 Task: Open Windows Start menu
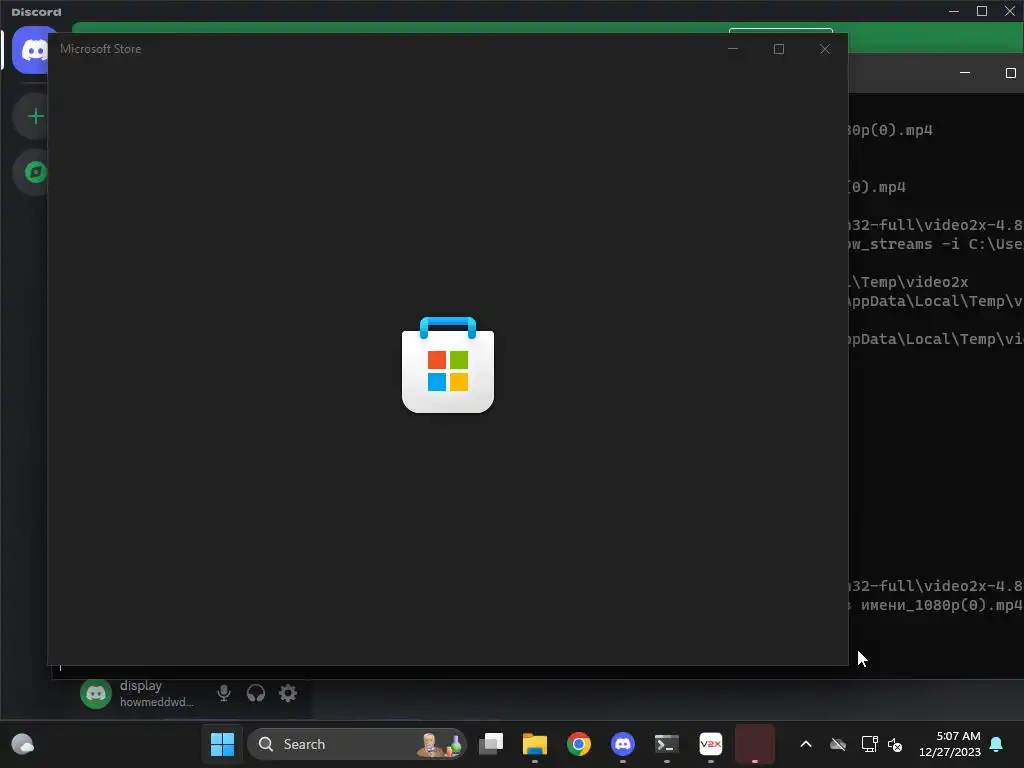[x=222, y=744]
